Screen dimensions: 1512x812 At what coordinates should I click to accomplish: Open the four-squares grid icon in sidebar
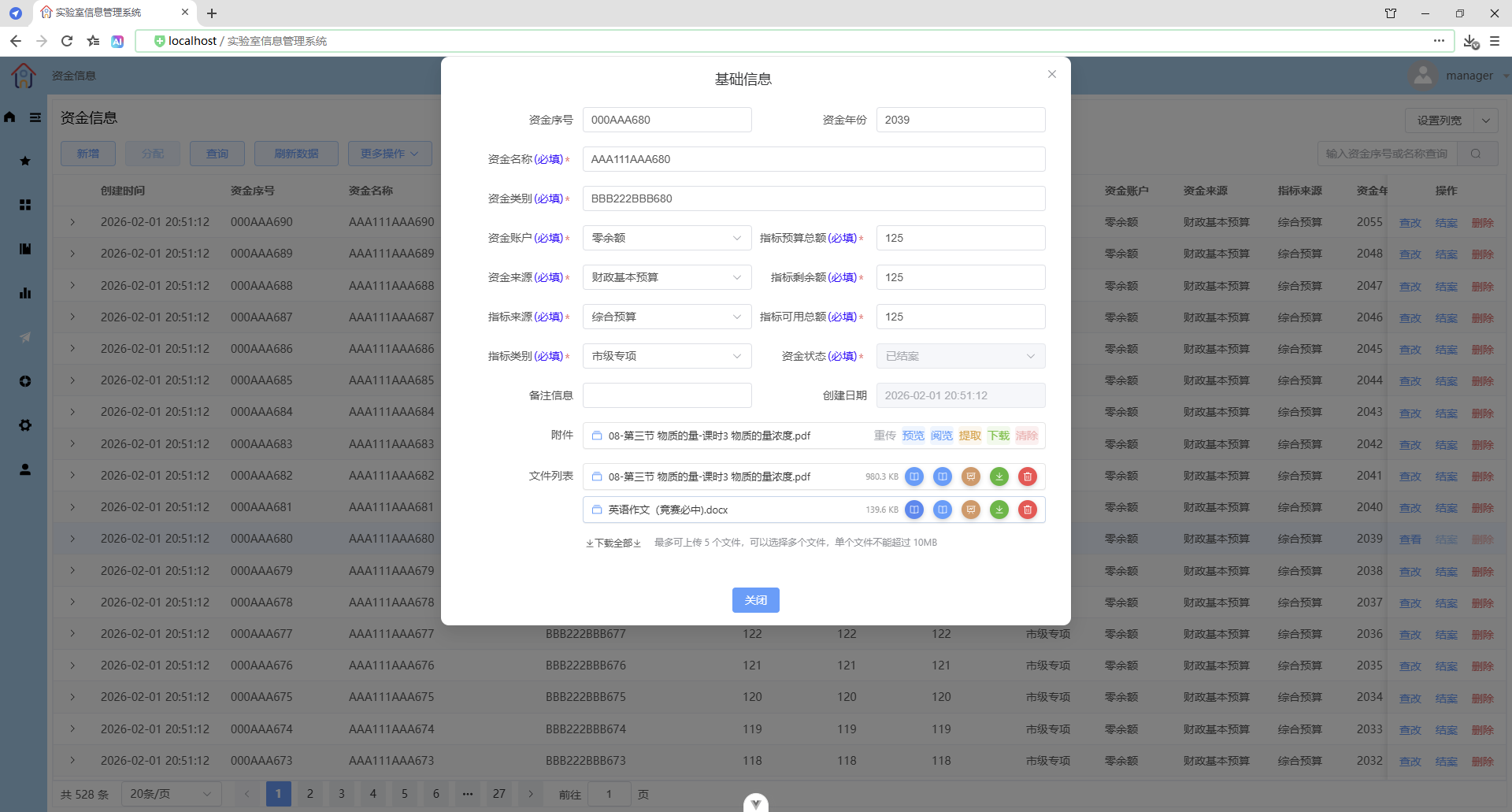pos(25,205)
